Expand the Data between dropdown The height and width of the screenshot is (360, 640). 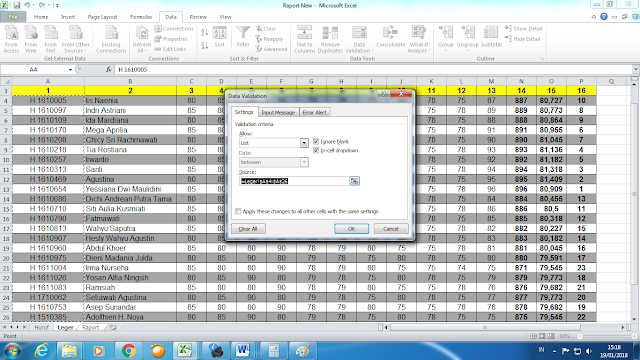[304, 162]
